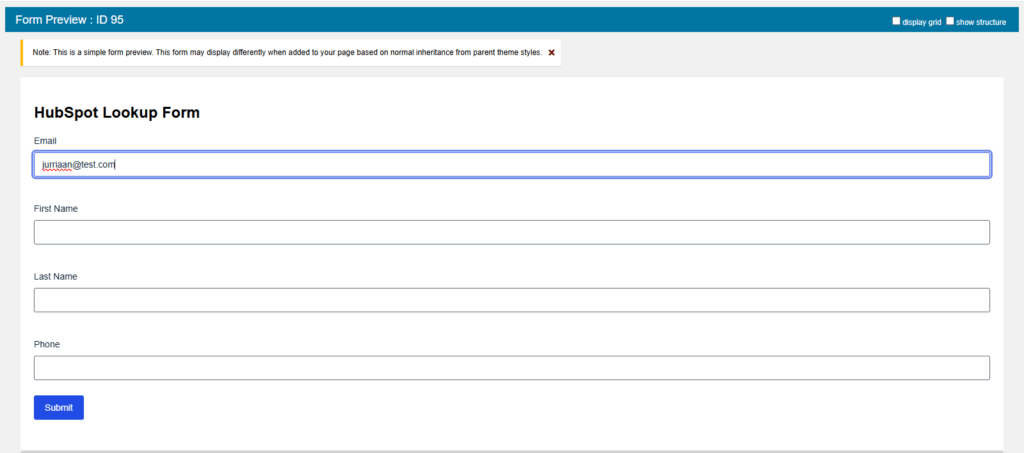Click the 'First Name' field label

tap(56, 209)
